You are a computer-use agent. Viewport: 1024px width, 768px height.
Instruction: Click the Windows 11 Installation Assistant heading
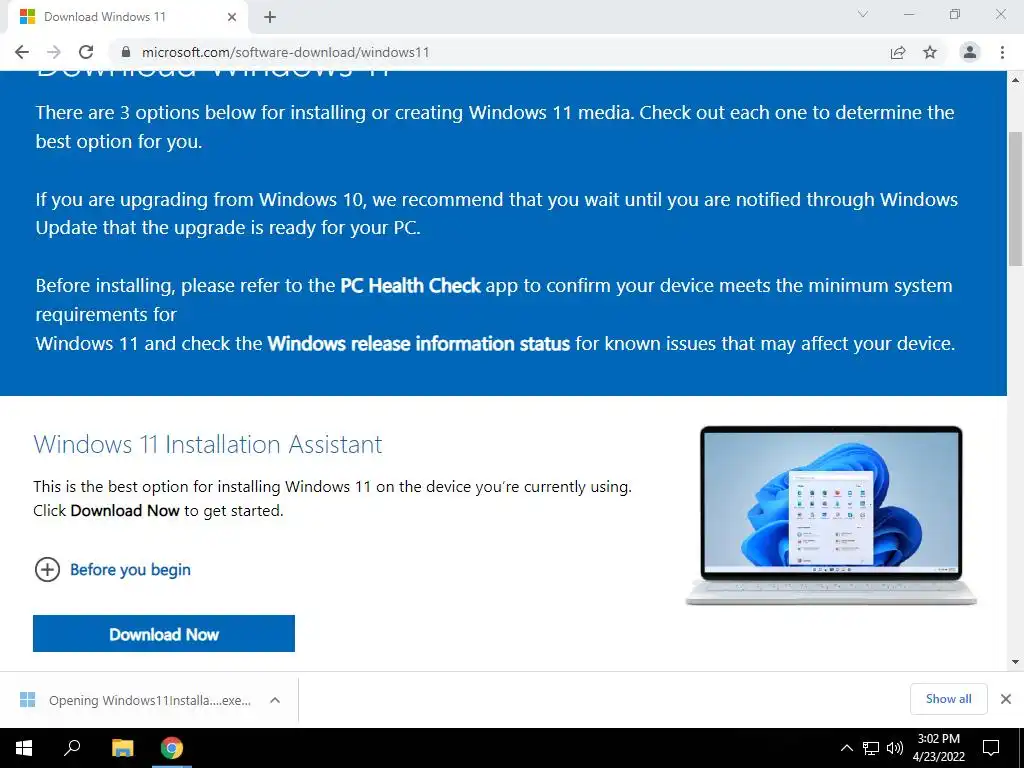[208, 444]
